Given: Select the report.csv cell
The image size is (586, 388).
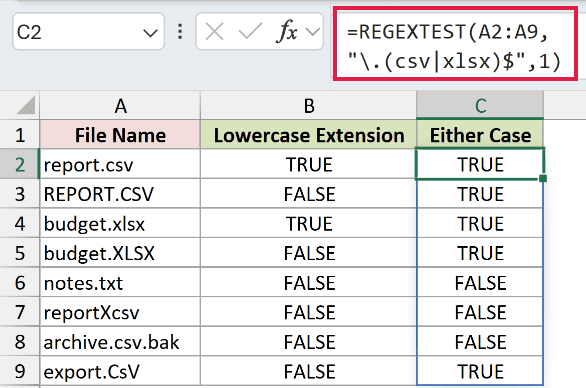Looking at the screenshot, I should coord(120,164).
